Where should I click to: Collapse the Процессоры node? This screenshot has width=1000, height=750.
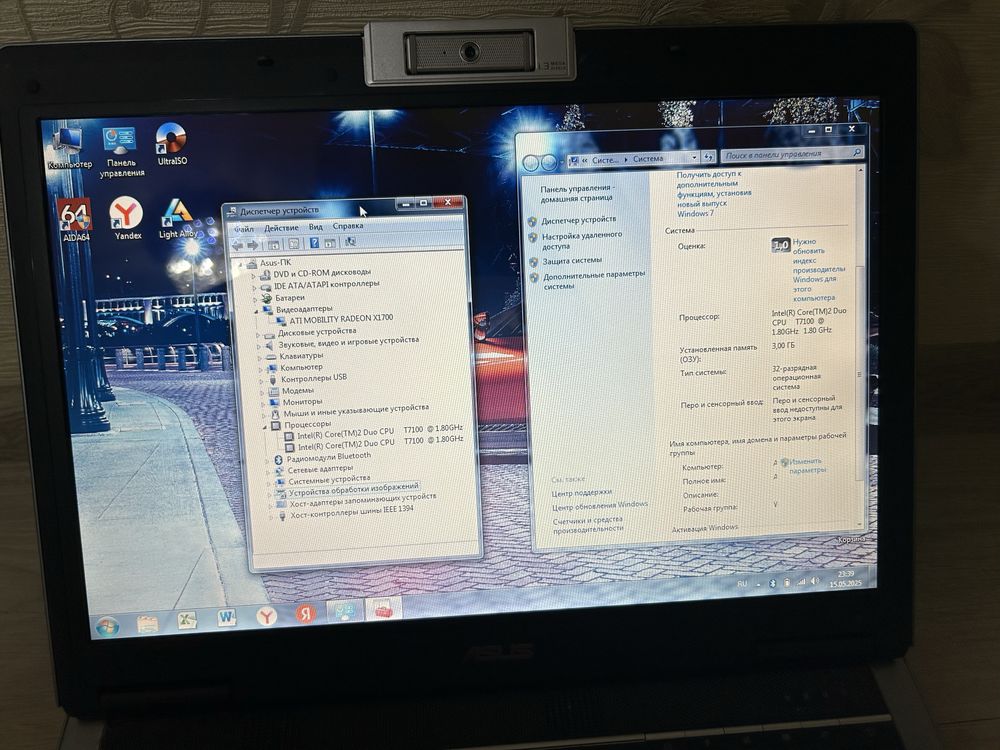(x=265, y=427)
